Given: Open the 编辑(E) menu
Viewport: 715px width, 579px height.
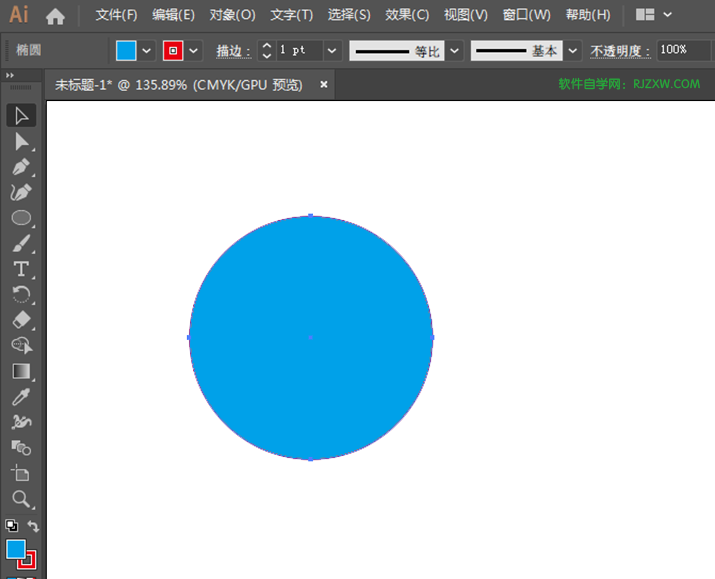Looking at the screenshot, I should 173,15.
